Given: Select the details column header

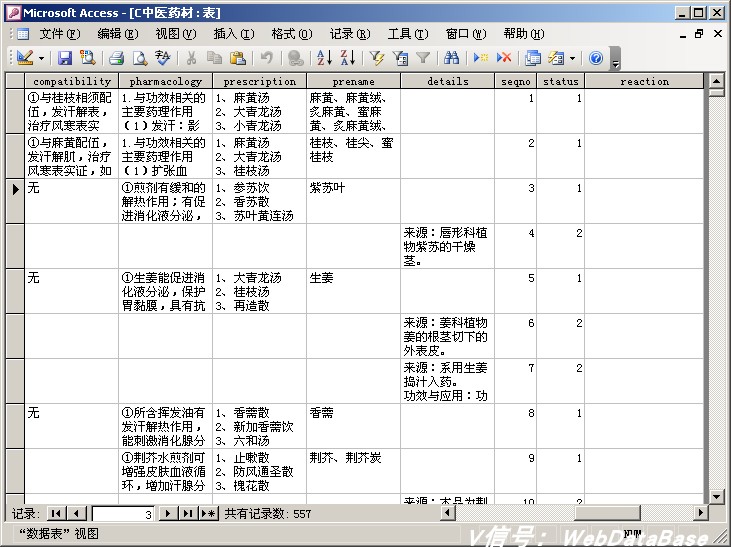Looking at the screenshot, I should pos(448,81).
